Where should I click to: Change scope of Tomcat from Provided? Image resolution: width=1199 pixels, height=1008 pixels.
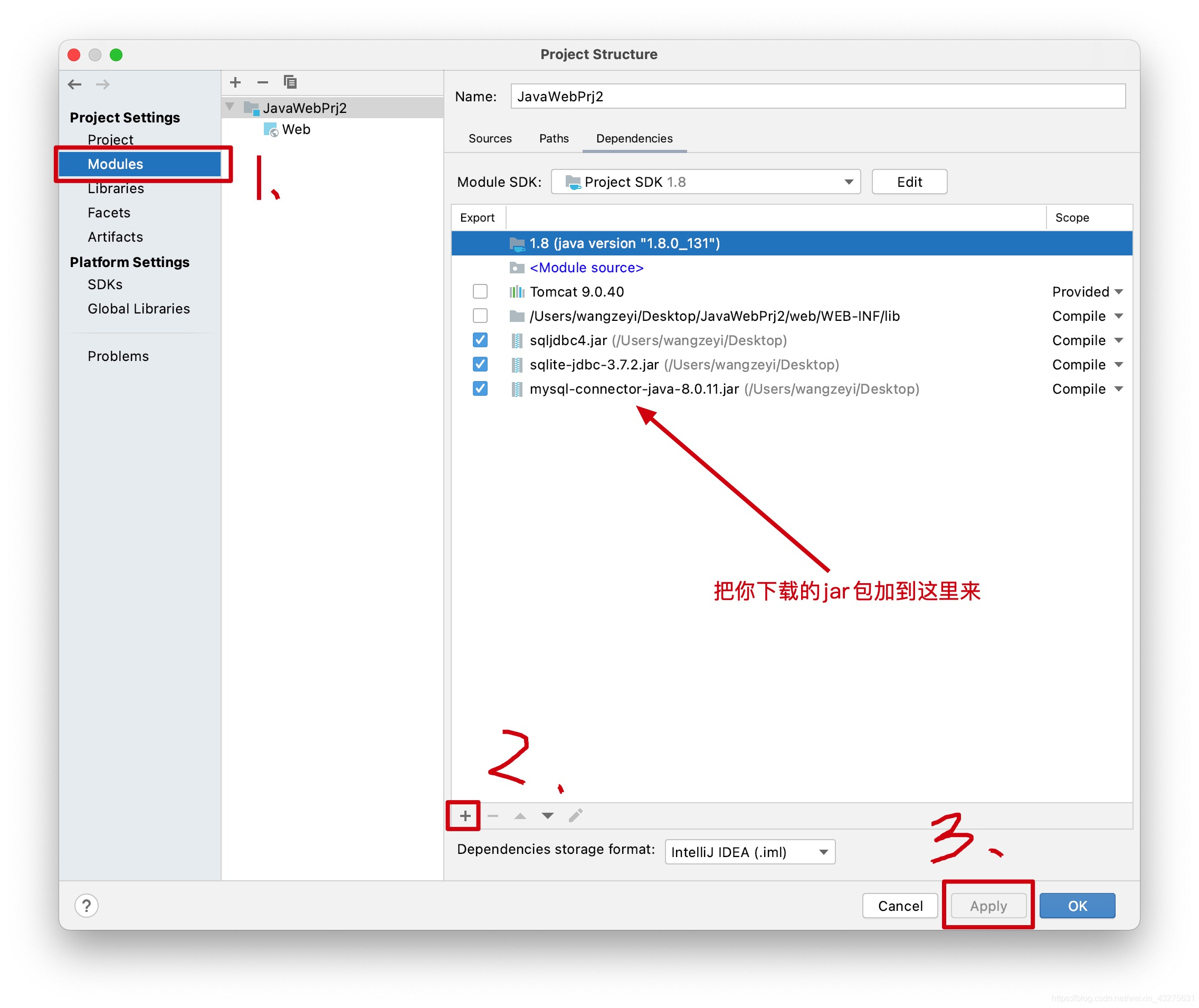coord(1087,291)
